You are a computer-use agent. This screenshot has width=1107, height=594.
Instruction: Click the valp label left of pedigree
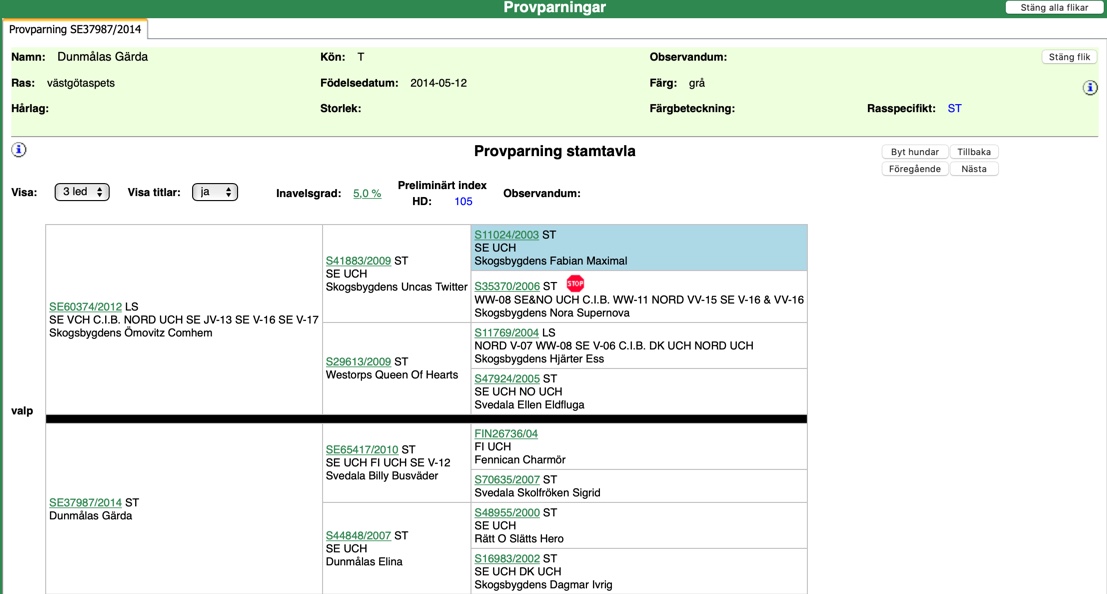pos(22,411)
